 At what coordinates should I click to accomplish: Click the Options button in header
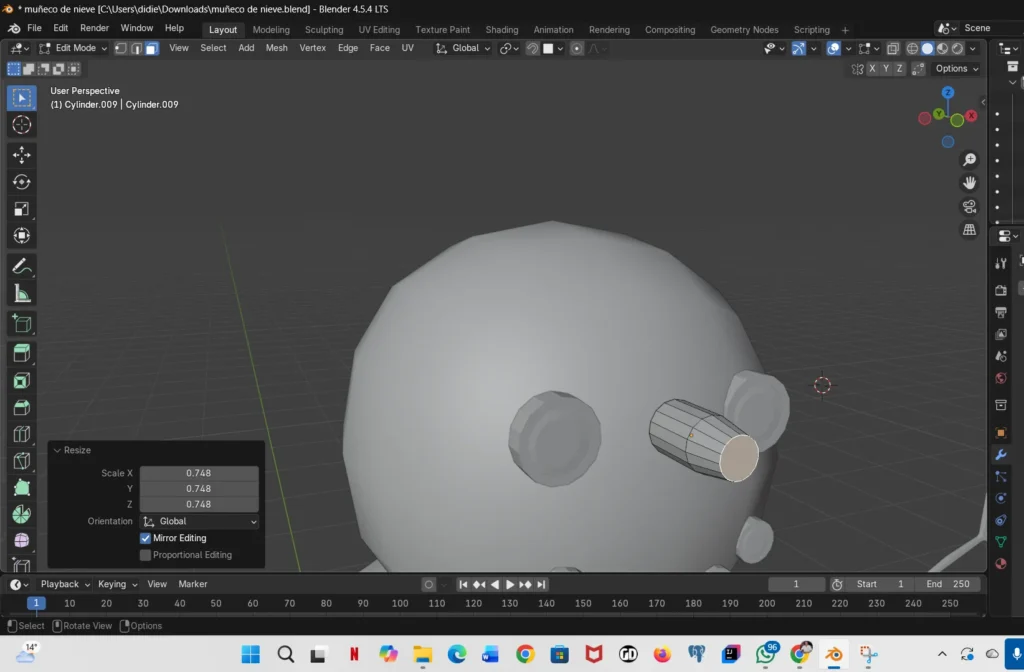point(956,69)
